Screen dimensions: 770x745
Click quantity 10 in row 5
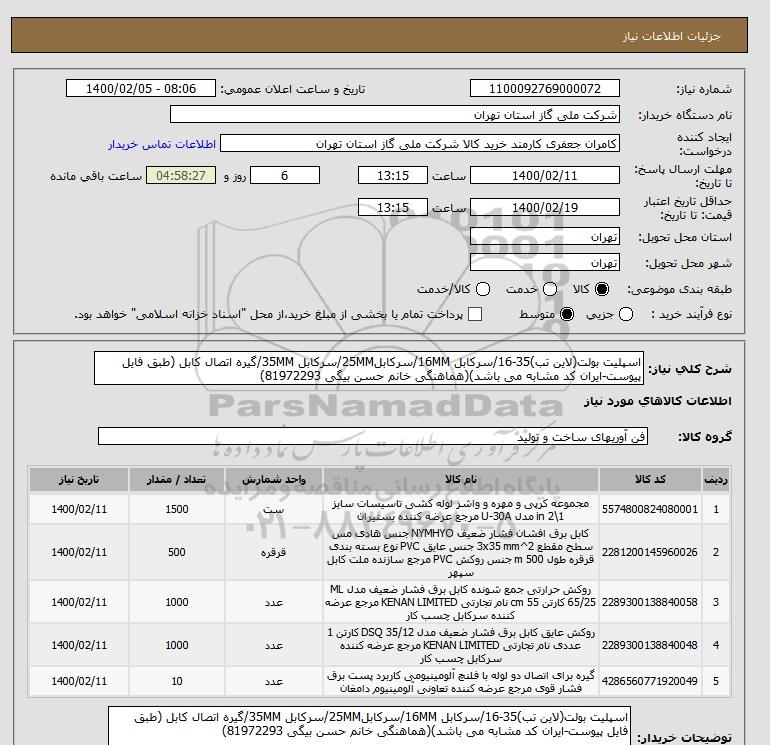tap(177, 681)
